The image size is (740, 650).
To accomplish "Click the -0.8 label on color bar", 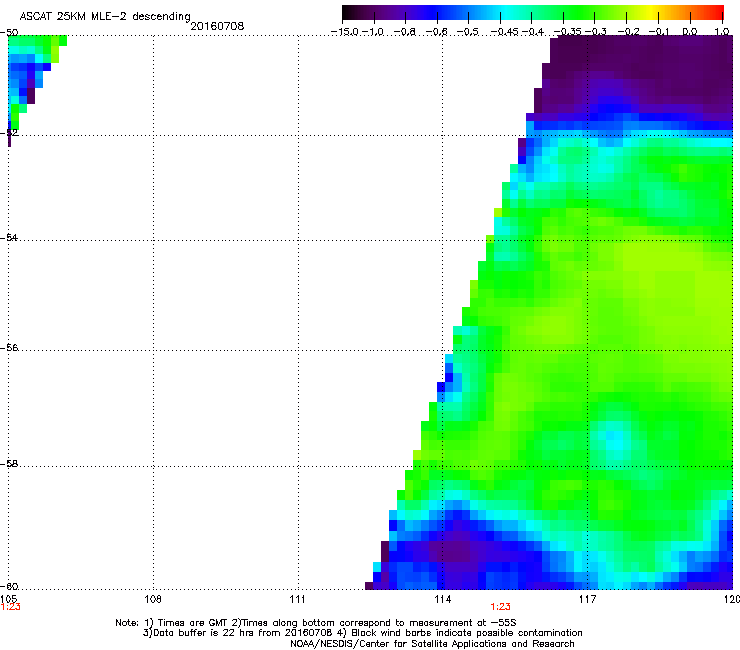I will click(405, 32).
